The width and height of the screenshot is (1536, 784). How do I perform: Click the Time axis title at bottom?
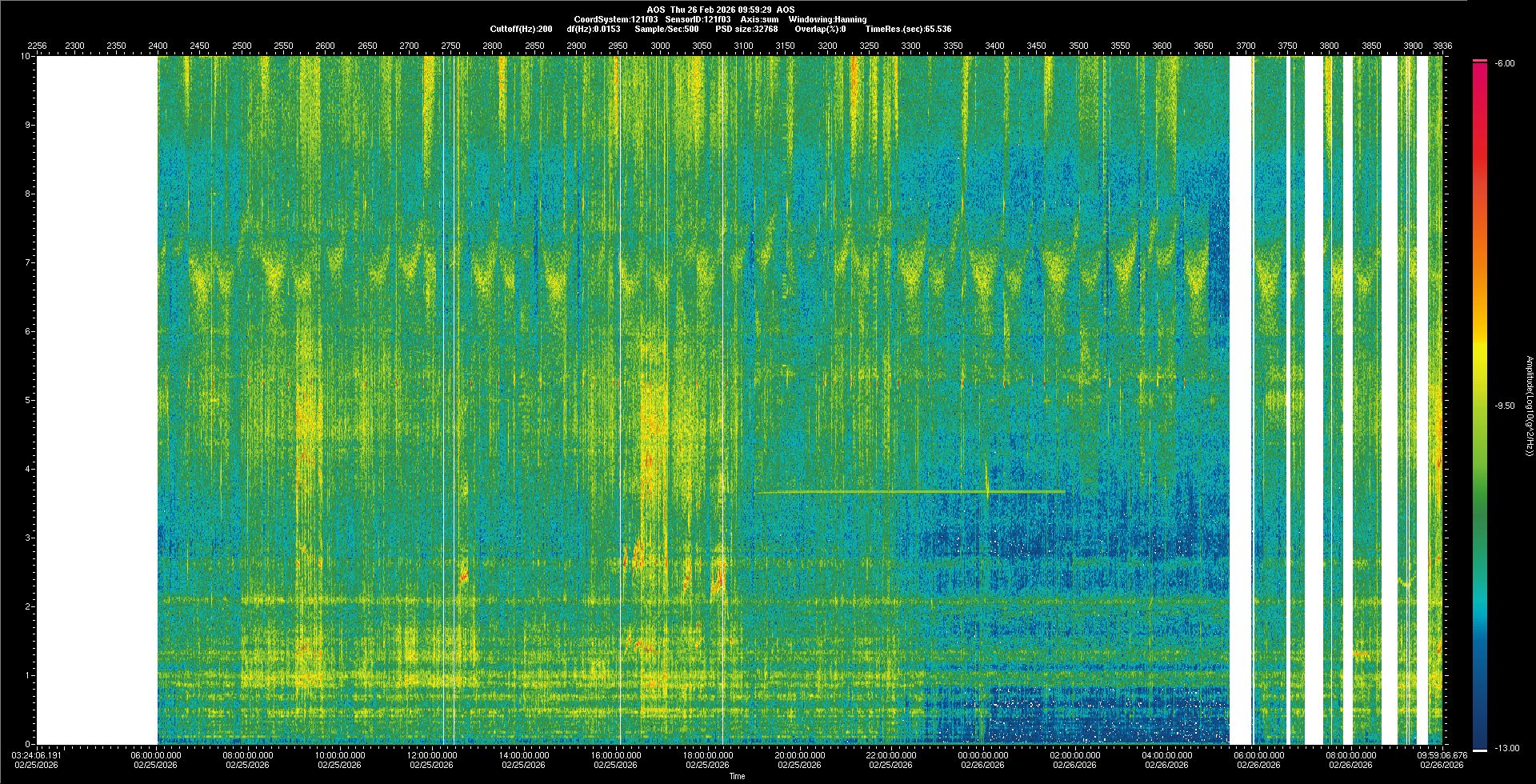(737, 776)
